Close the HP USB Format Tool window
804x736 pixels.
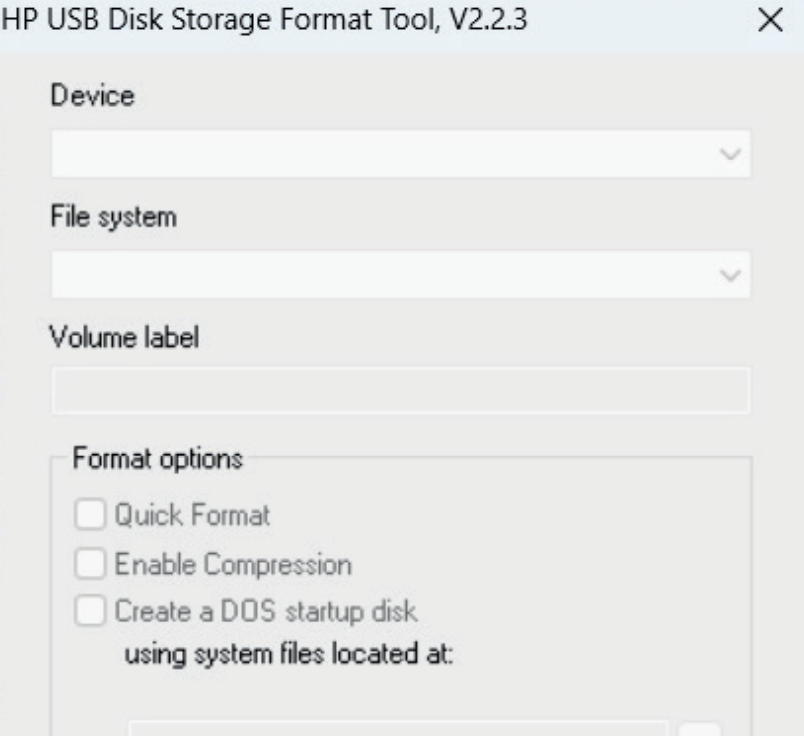click(x=770, y=23)
